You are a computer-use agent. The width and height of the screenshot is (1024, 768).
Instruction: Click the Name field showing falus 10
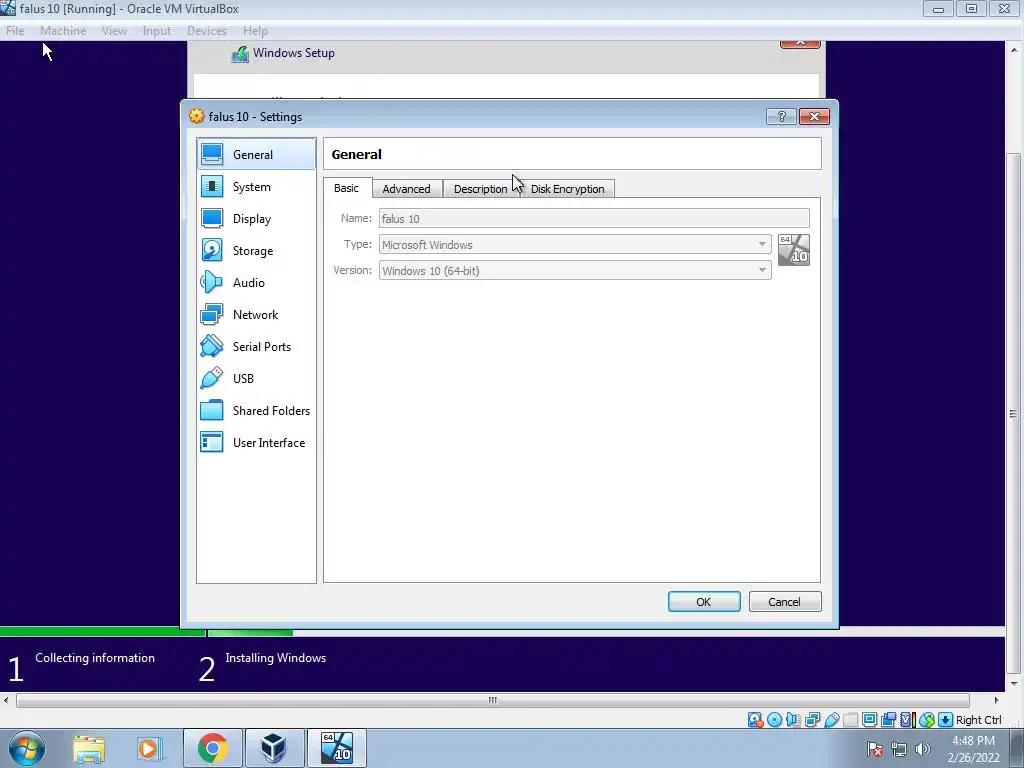tap(594, 218)
